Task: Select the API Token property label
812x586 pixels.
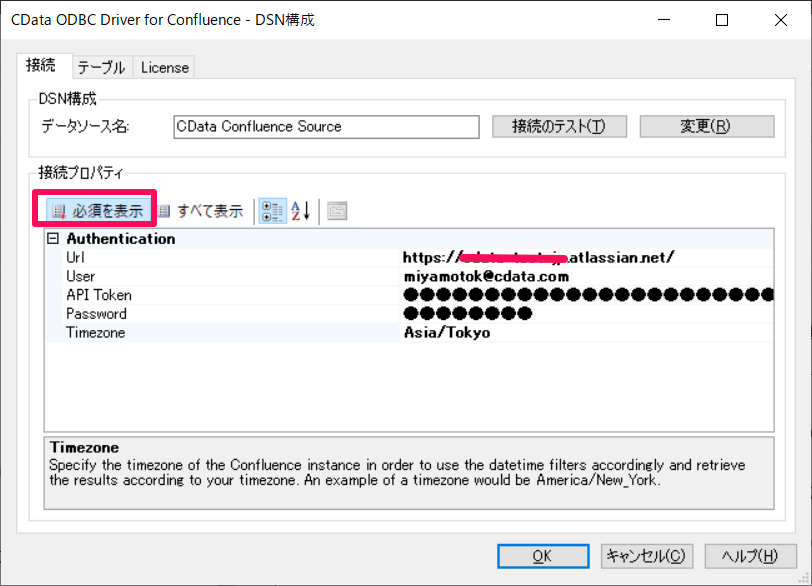Action: coord(98,295)
